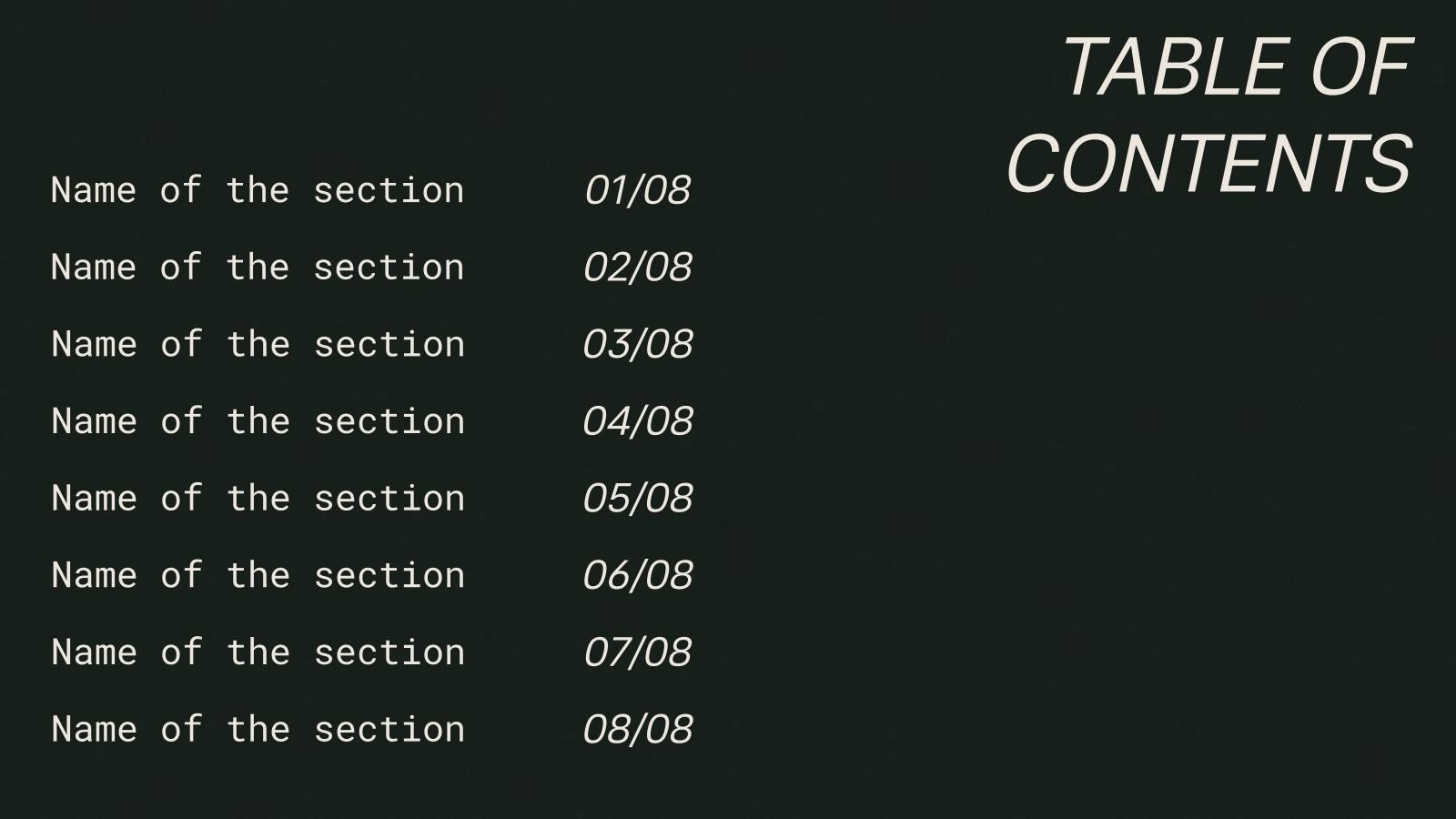1456x819 pixels.
Task: Click the 03/08 page number
Action: pyautogui.click(x=637, y=345)
